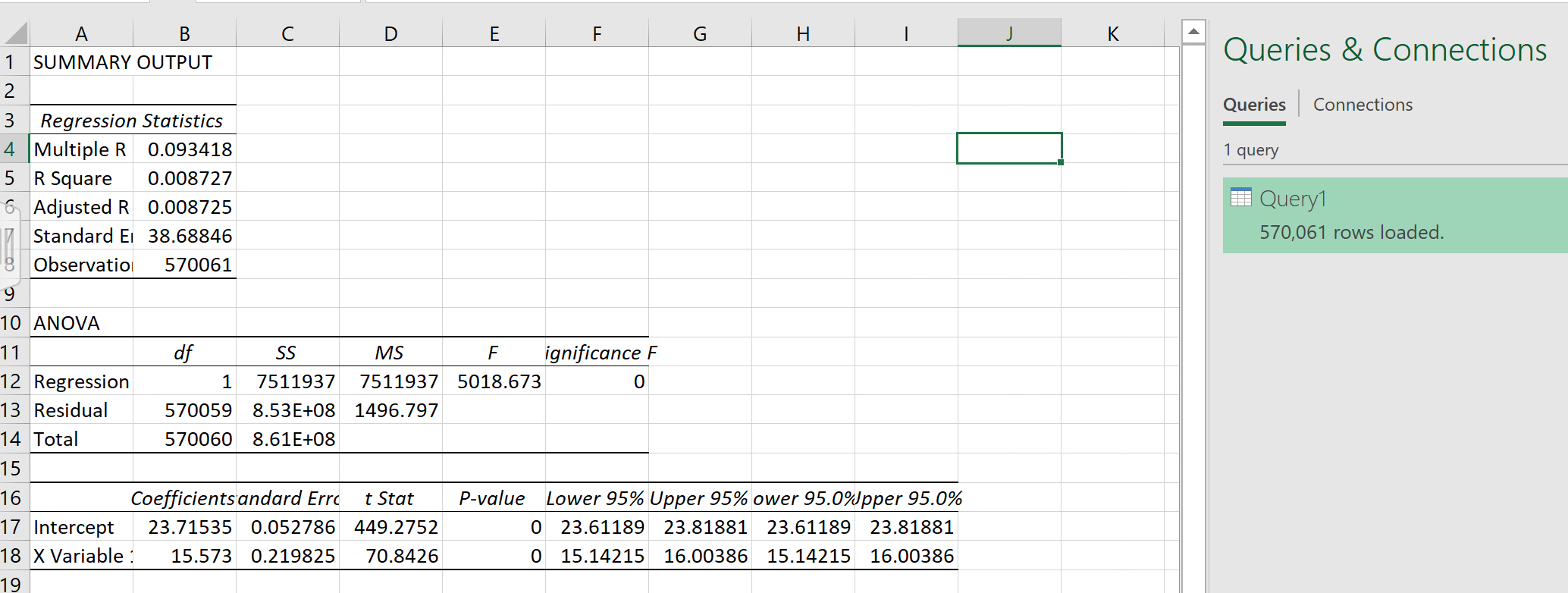
Task: Select column F header
Action: (597, 33)
